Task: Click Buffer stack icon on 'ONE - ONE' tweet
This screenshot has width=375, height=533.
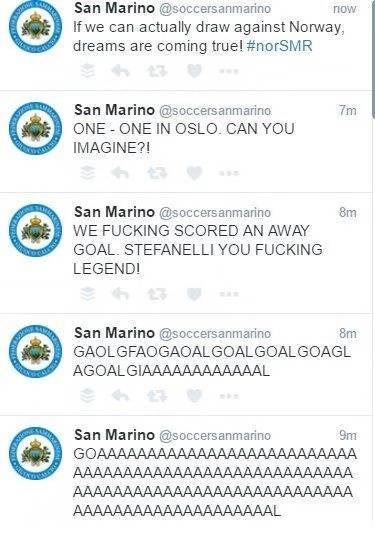Action: tap(87, 173)
